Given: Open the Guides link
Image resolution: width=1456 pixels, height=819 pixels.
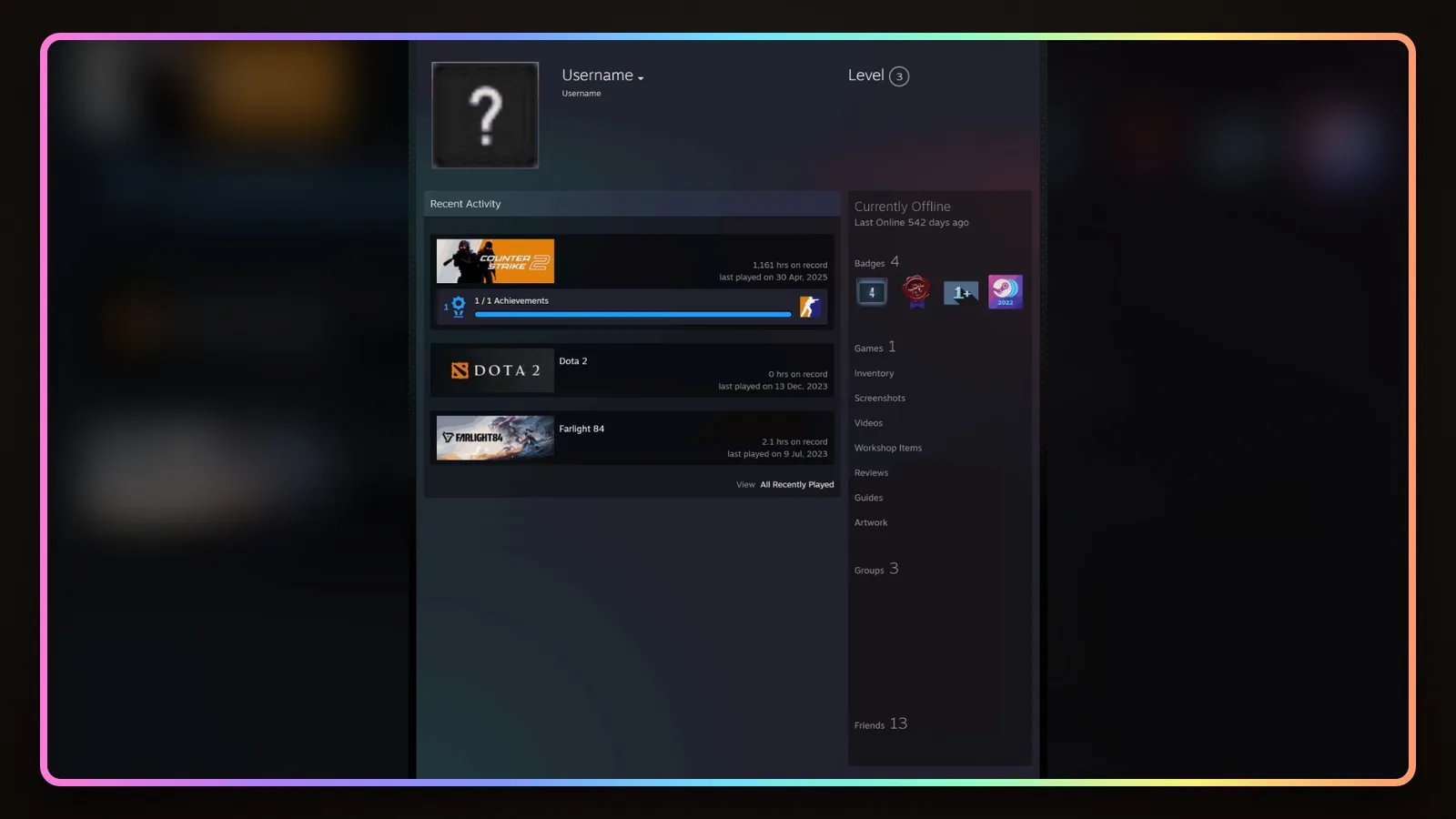Looking at the screenshot, I should click(x=868, y=498).
